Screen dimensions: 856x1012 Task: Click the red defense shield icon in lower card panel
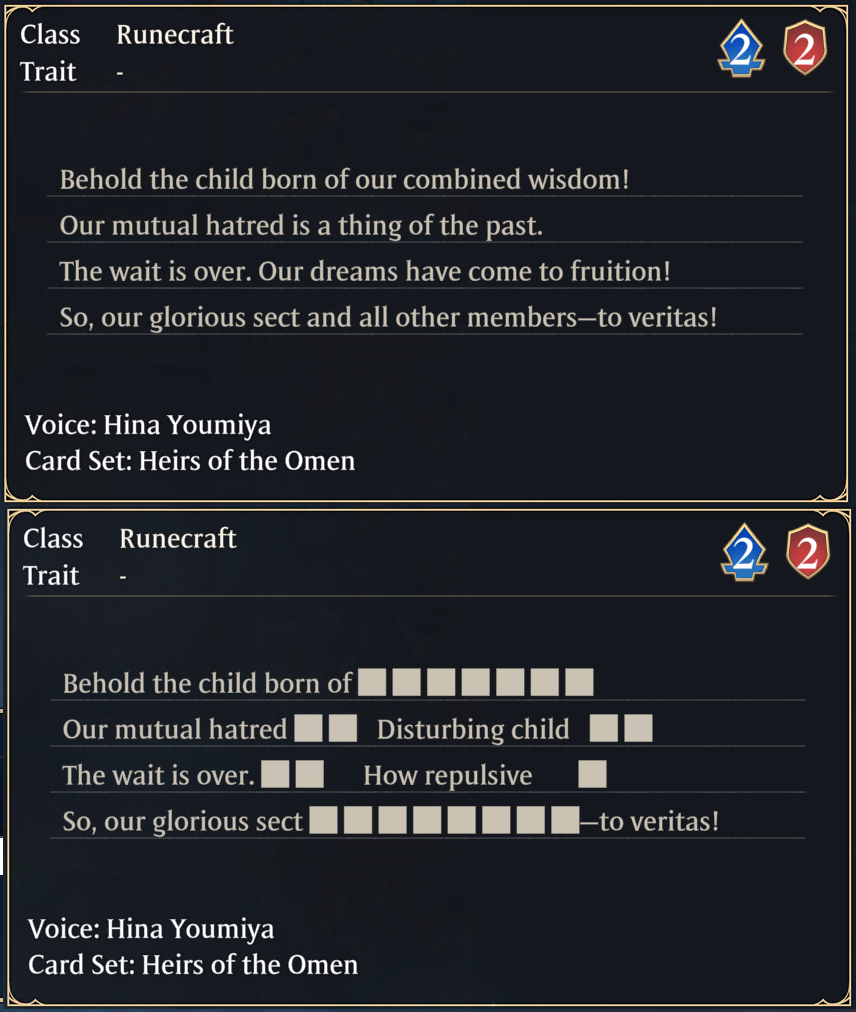pos(808,554)
